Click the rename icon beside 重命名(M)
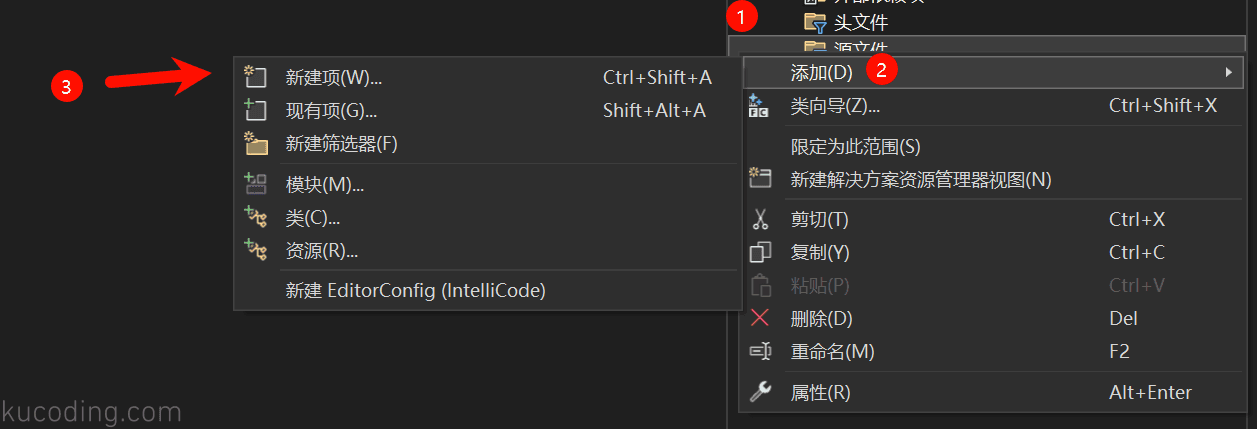This screenshot has height=429, width=1257. (x=760, y=352)
